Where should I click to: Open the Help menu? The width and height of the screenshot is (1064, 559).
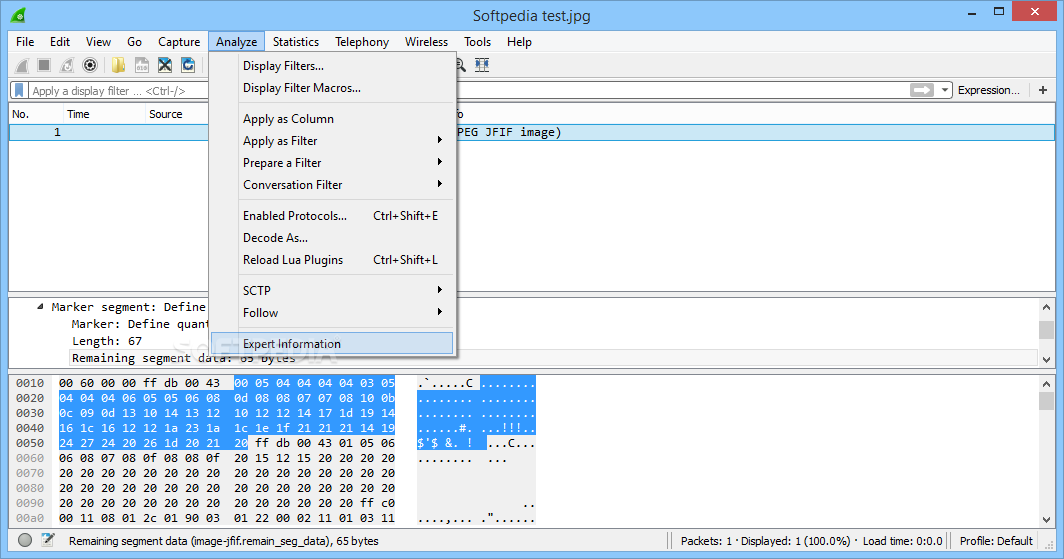519,42
